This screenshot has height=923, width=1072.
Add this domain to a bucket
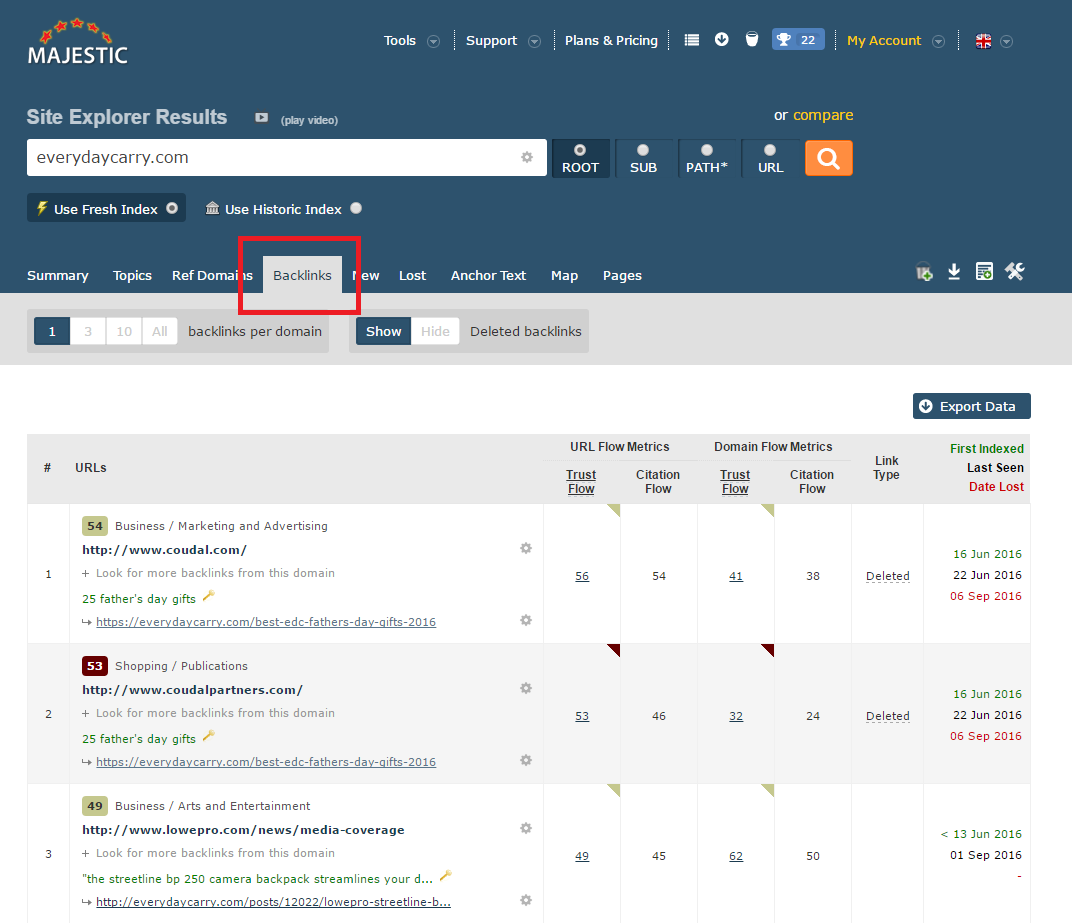(x=922, y=271)
